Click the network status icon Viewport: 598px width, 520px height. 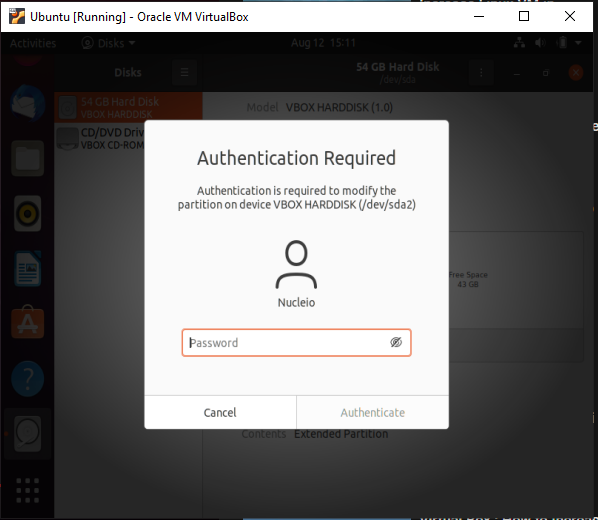pyautogui.click(x=519, y=43)
